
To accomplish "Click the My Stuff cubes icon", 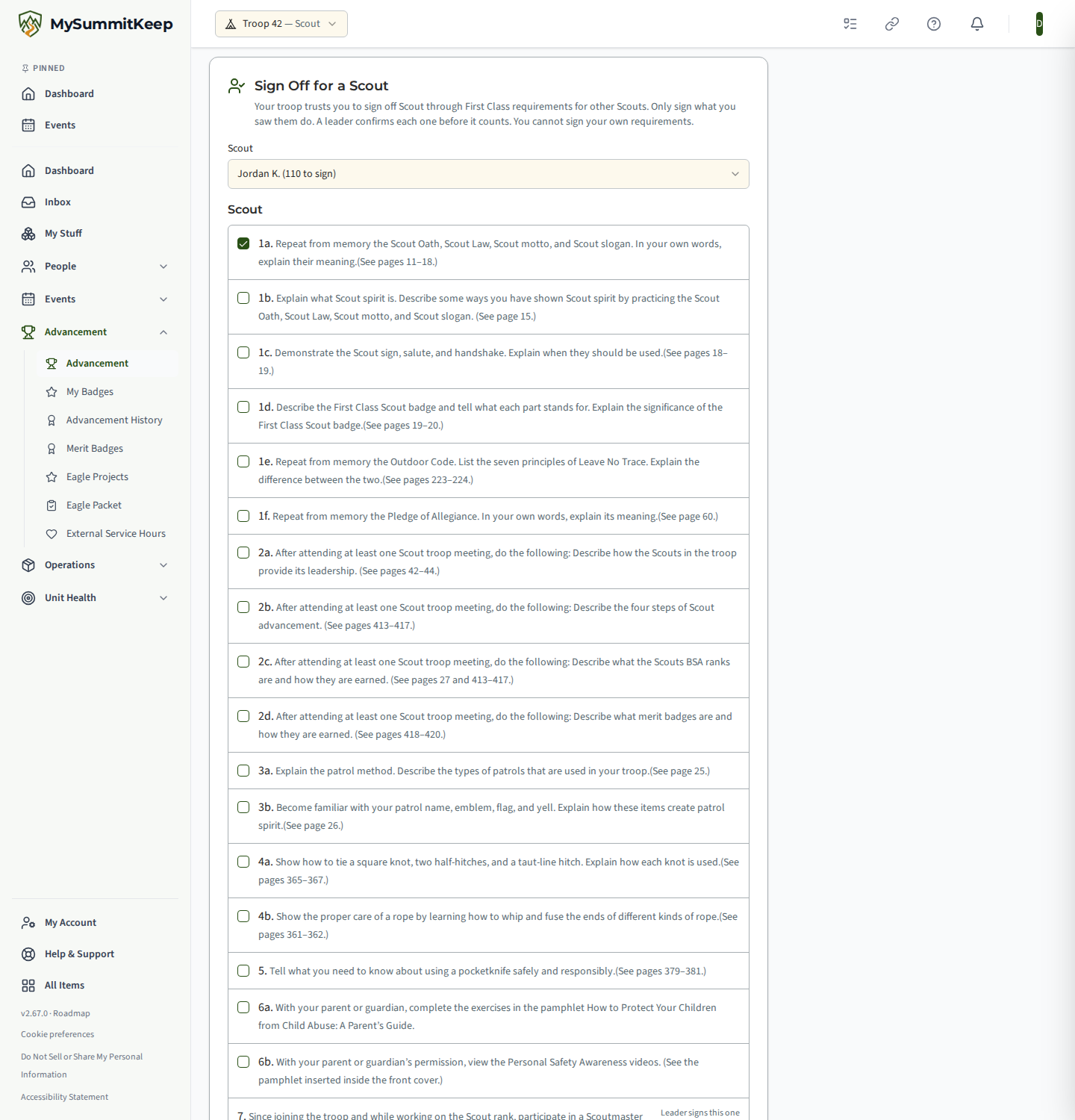I will (x=28, y=234).
